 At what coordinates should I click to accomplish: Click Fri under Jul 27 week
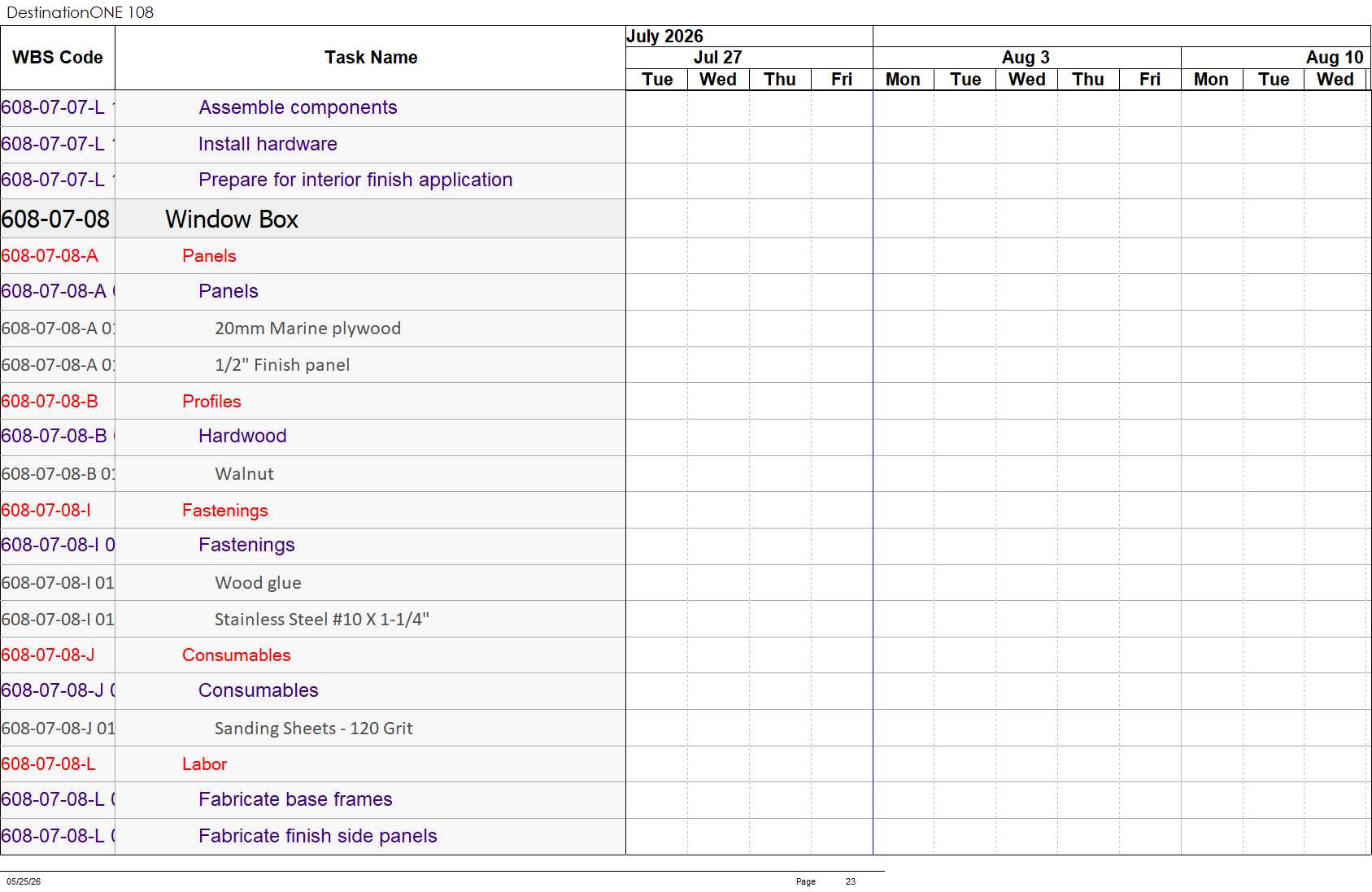click(x=842, y=80)
